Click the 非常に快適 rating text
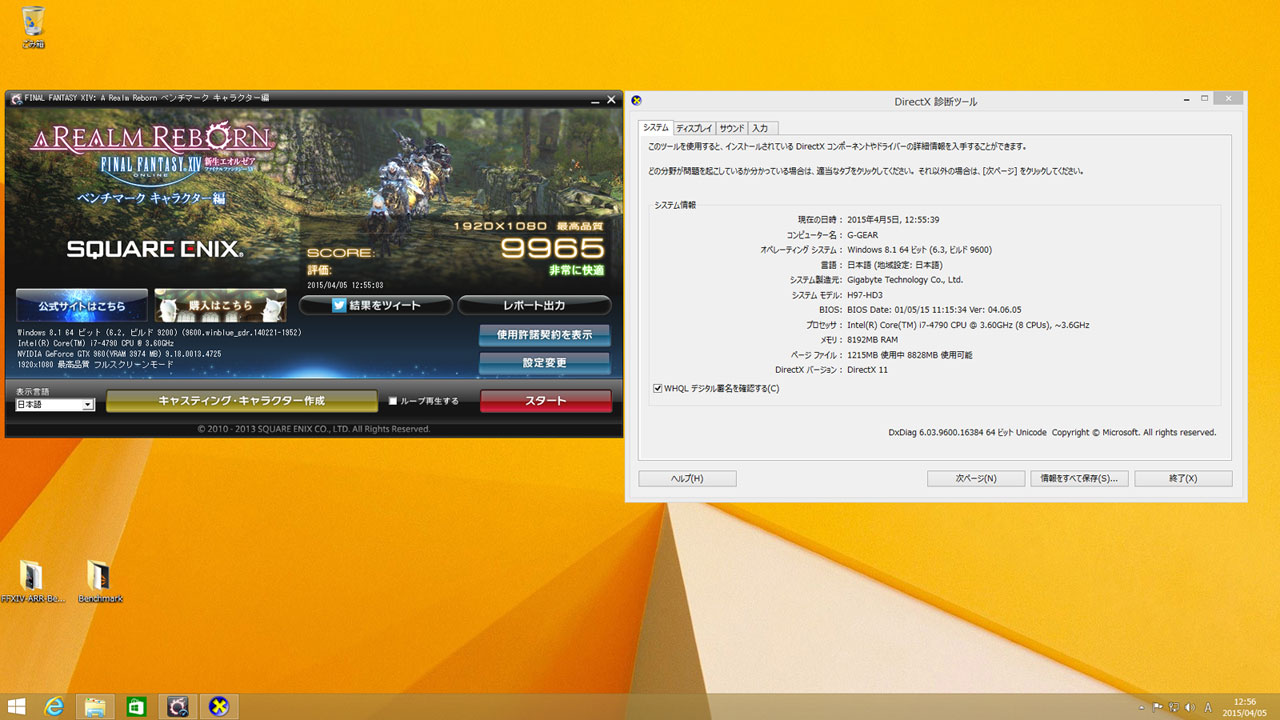Viewport: 1280px width, 720px height. (576, 270)
